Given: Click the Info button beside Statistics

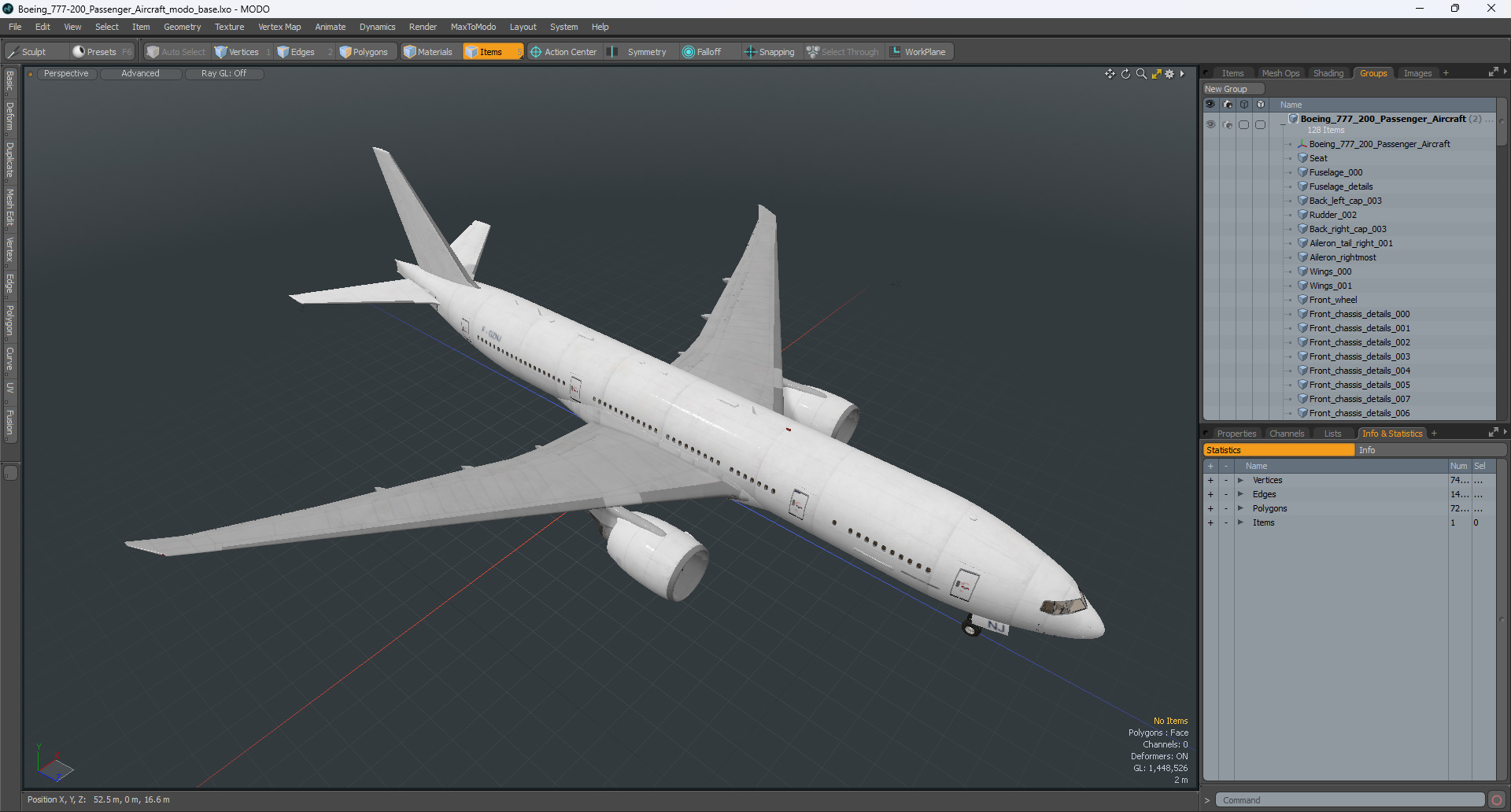Looking at the screenshot, I should click(x=1430, y=450).
